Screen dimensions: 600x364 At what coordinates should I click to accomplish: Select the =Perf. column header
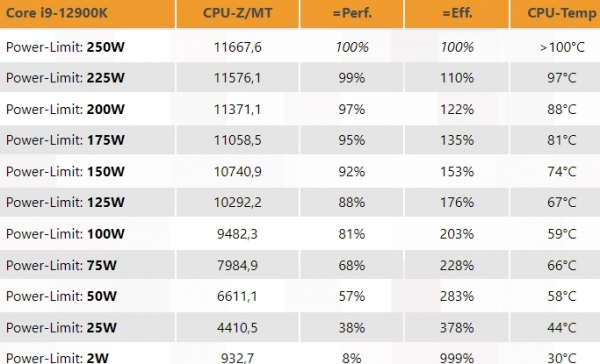[x=352, y=14]
